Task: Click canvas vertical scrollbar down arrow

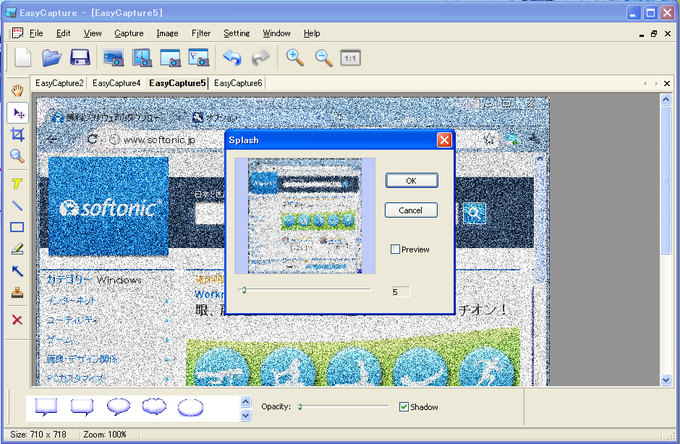Action: pos(666,380)
